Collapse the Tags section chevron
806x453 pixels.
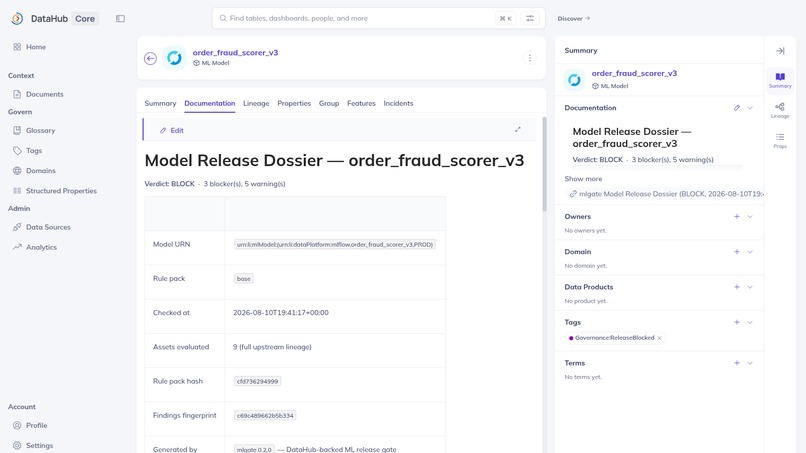(x=750, y=322)
